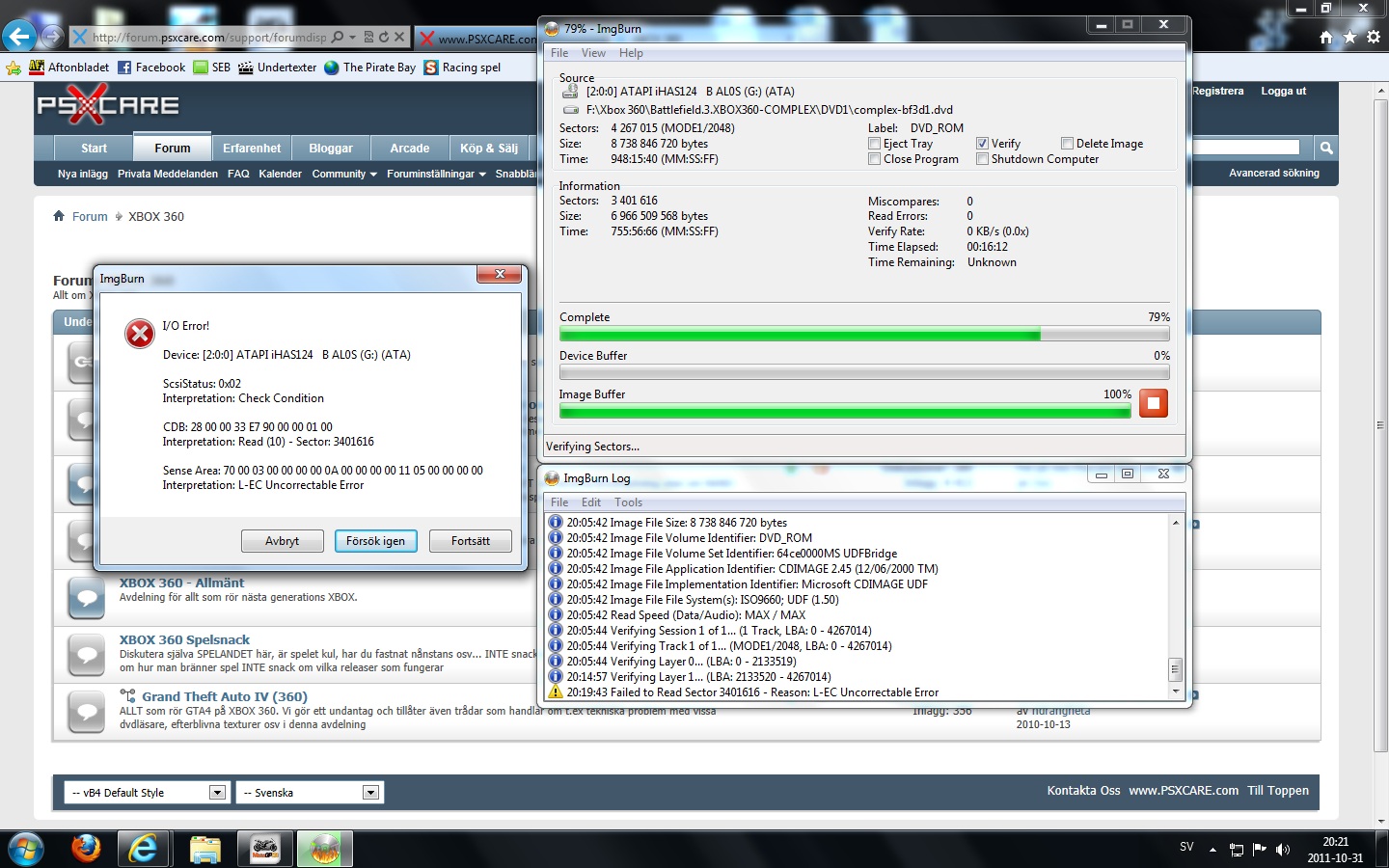Check the Shutdown Computer option

[982, 159]
